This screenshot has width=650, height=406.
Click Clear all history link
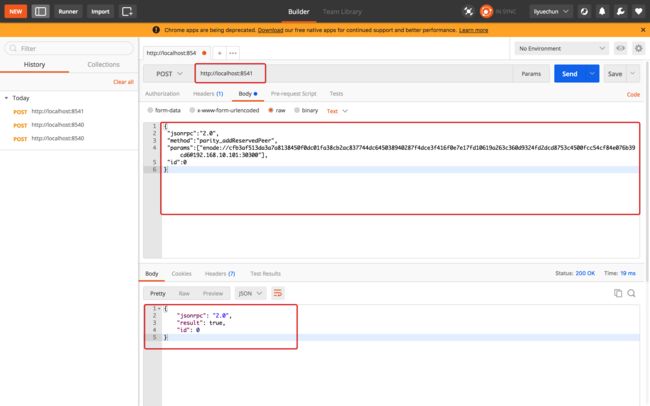pyautogui.click(x=123, y=82)
